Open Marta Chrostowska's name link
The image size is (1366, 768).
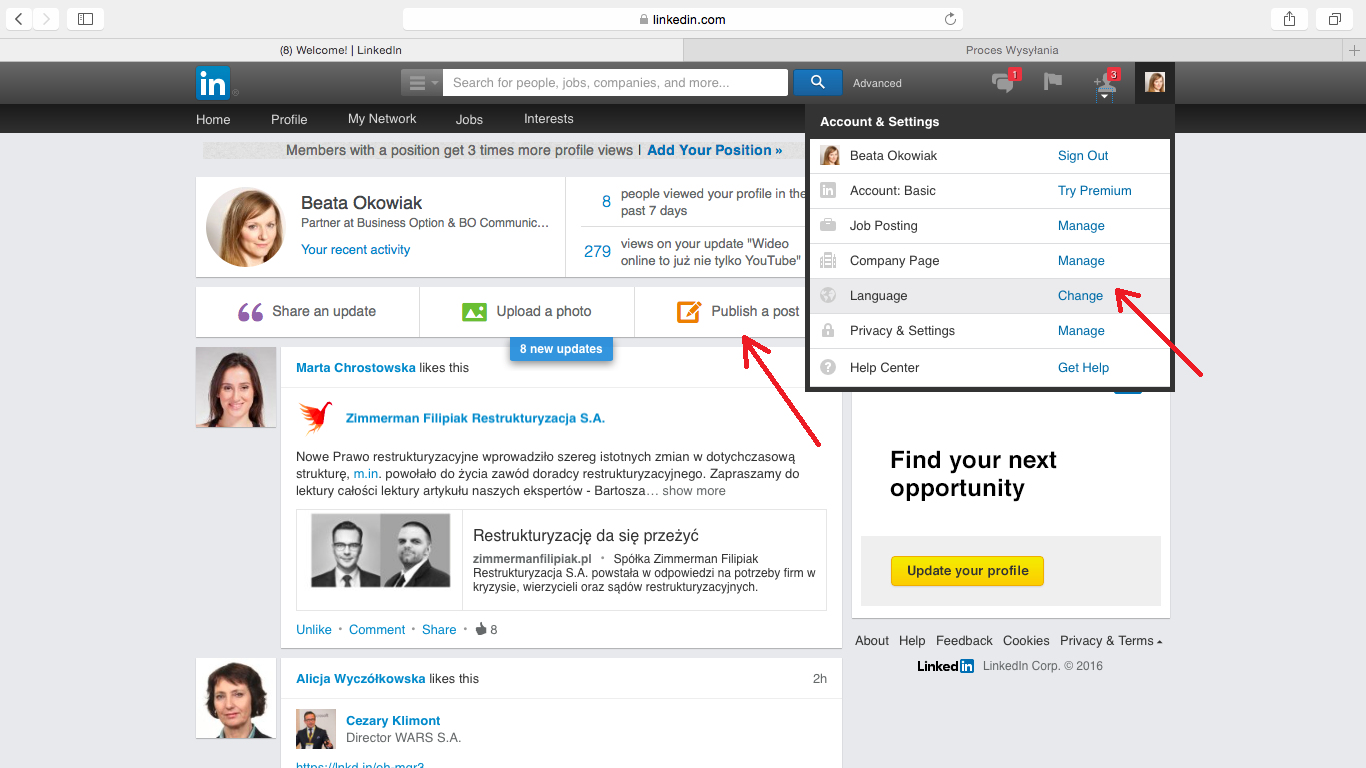coord(356,368)
